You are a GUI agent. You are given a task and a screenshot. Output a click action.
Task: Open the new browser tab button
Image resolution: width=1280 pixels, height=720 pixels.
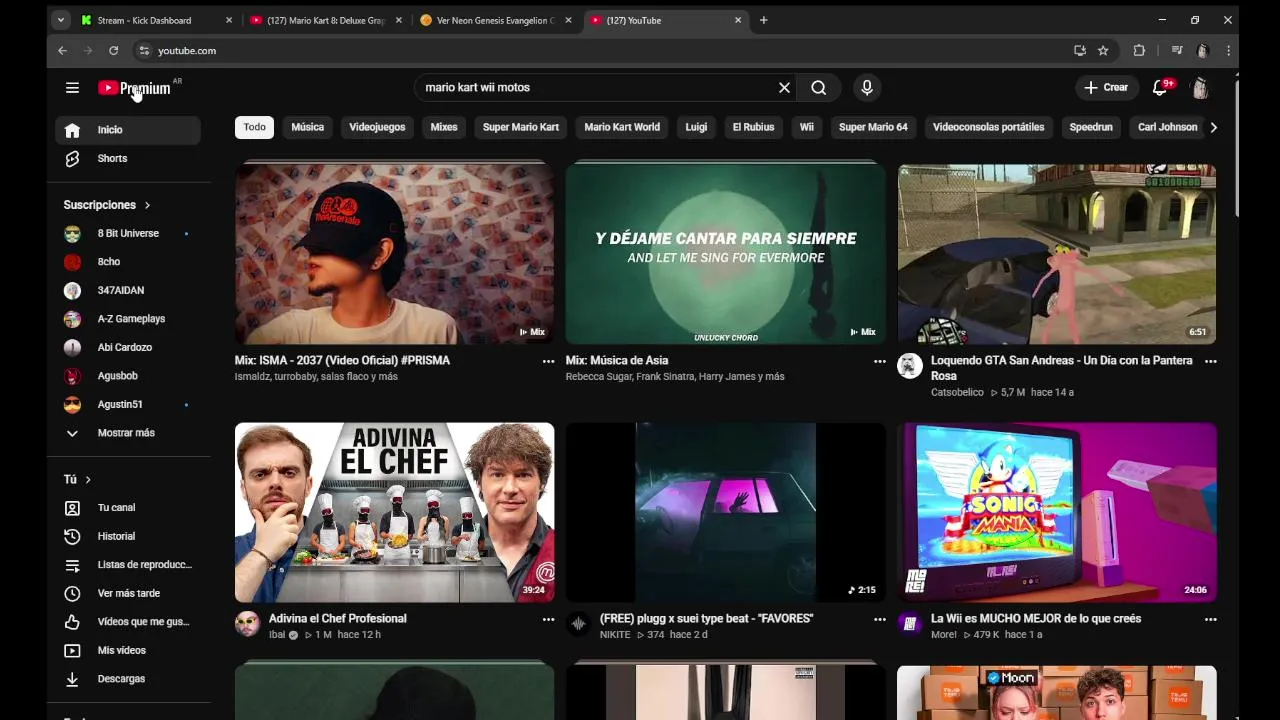coord(764,20)
